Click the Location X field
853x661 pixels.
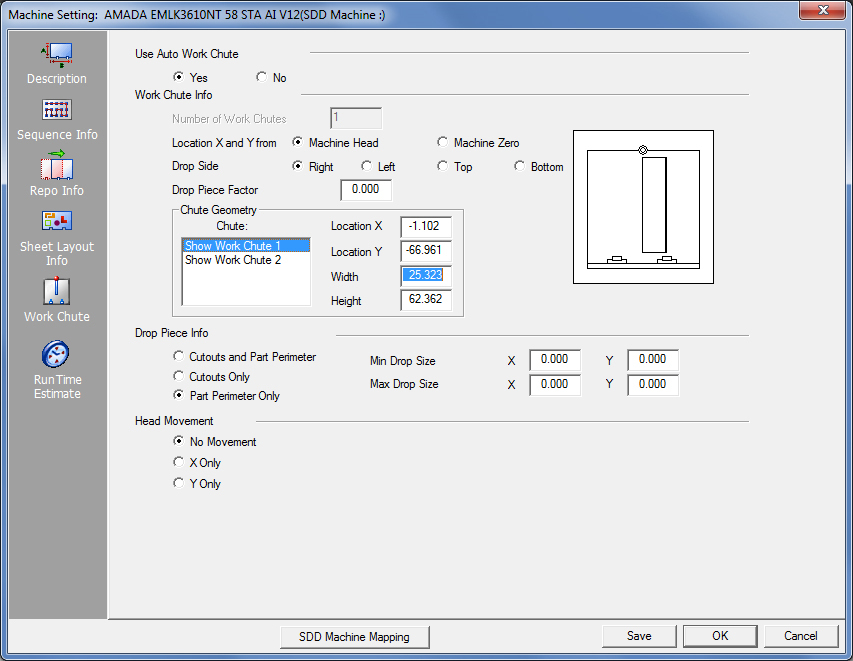click(426, 227)
